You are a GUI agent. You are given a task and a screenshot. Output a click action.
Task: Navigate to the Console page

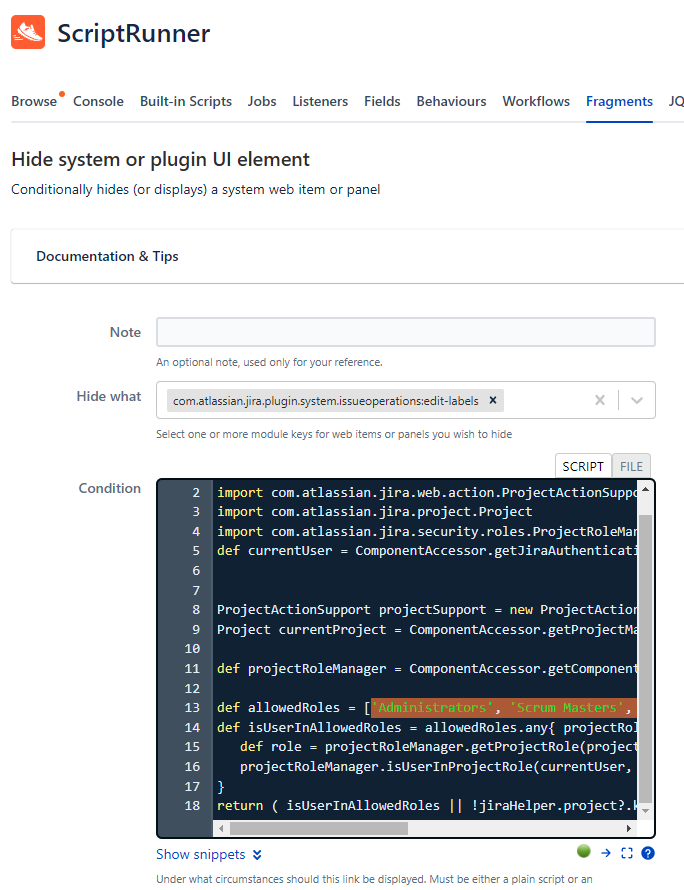click(98, 101)
